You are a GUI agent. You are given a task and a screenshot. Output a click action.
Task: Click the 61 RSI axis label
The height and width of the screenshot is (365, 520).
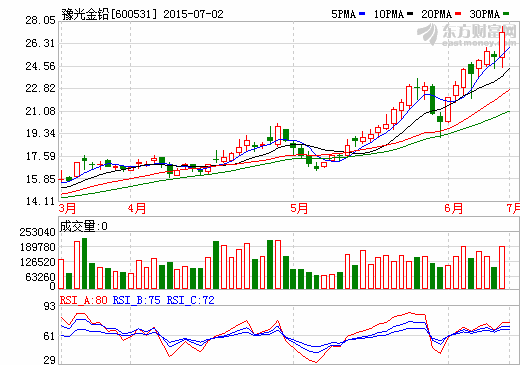point(50,336)
